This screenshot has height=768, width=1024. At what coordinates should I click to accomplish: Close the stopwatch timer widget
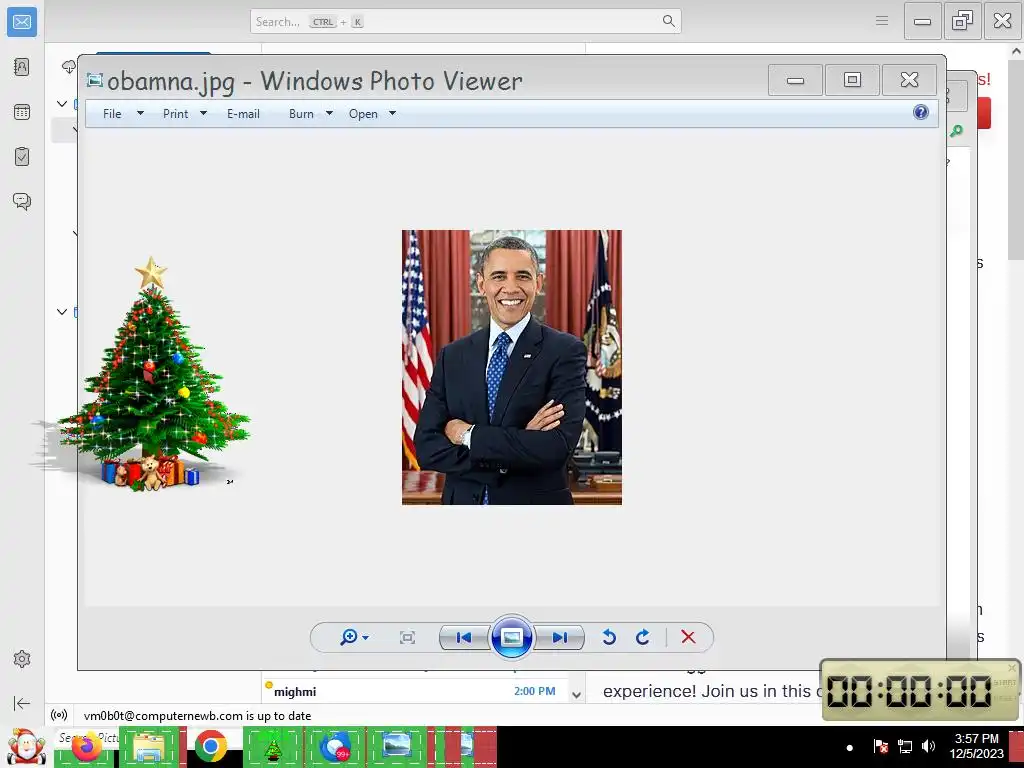click(1012, 667)
